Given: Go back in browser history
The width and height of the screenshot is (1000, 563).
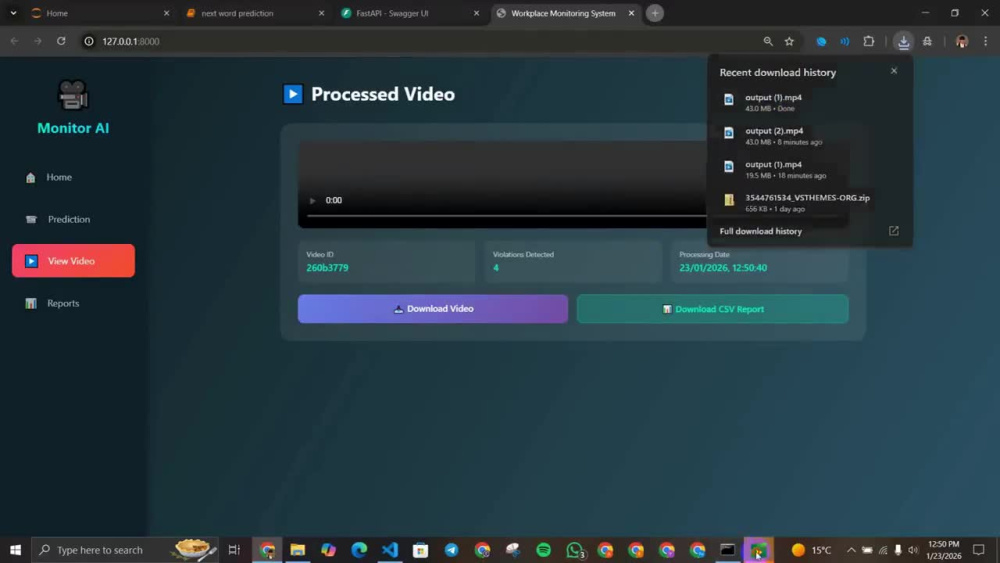Looking at the screenshot, I should click(x=15, y=41).
